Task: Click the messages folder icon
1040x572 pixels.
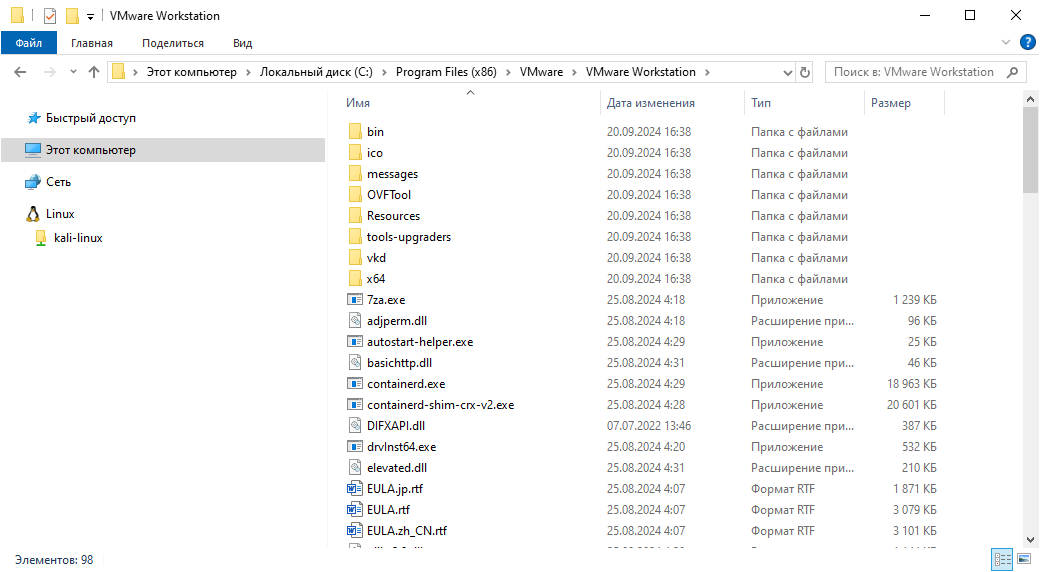Action: pos(355,174)
